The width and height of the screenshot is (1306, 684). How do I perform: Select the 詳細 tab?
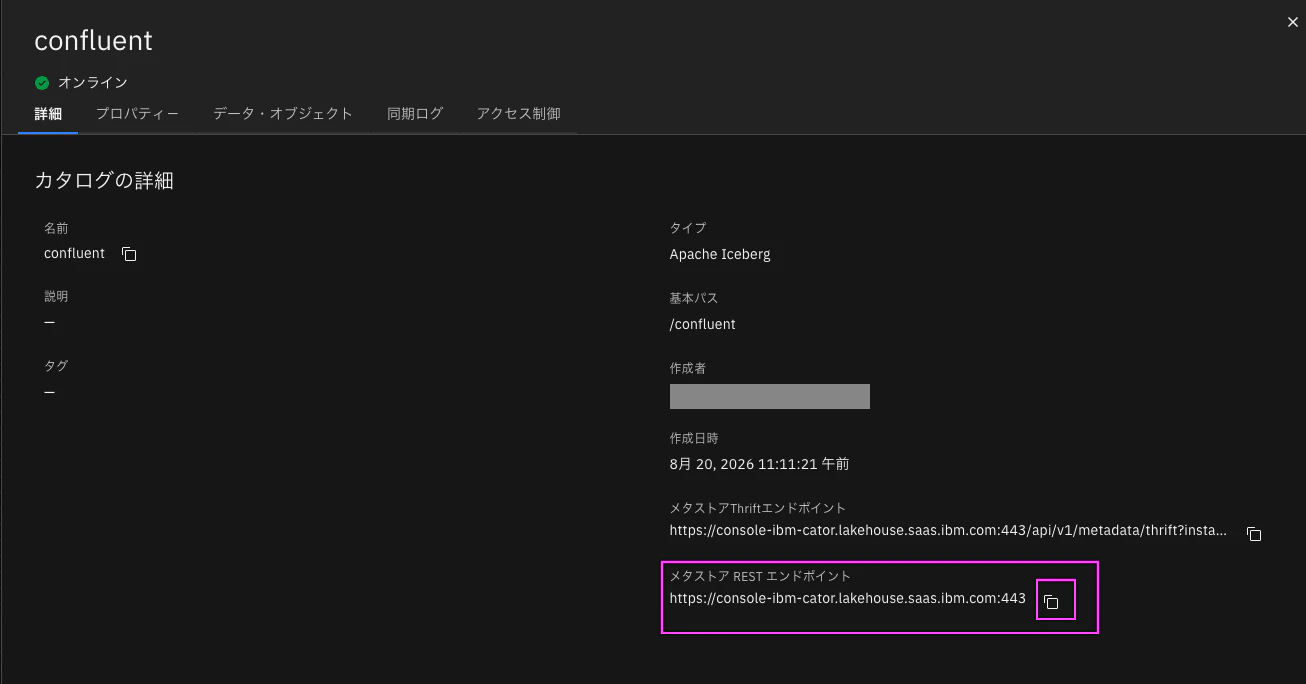pyautogui.click(x=48, y=114)
